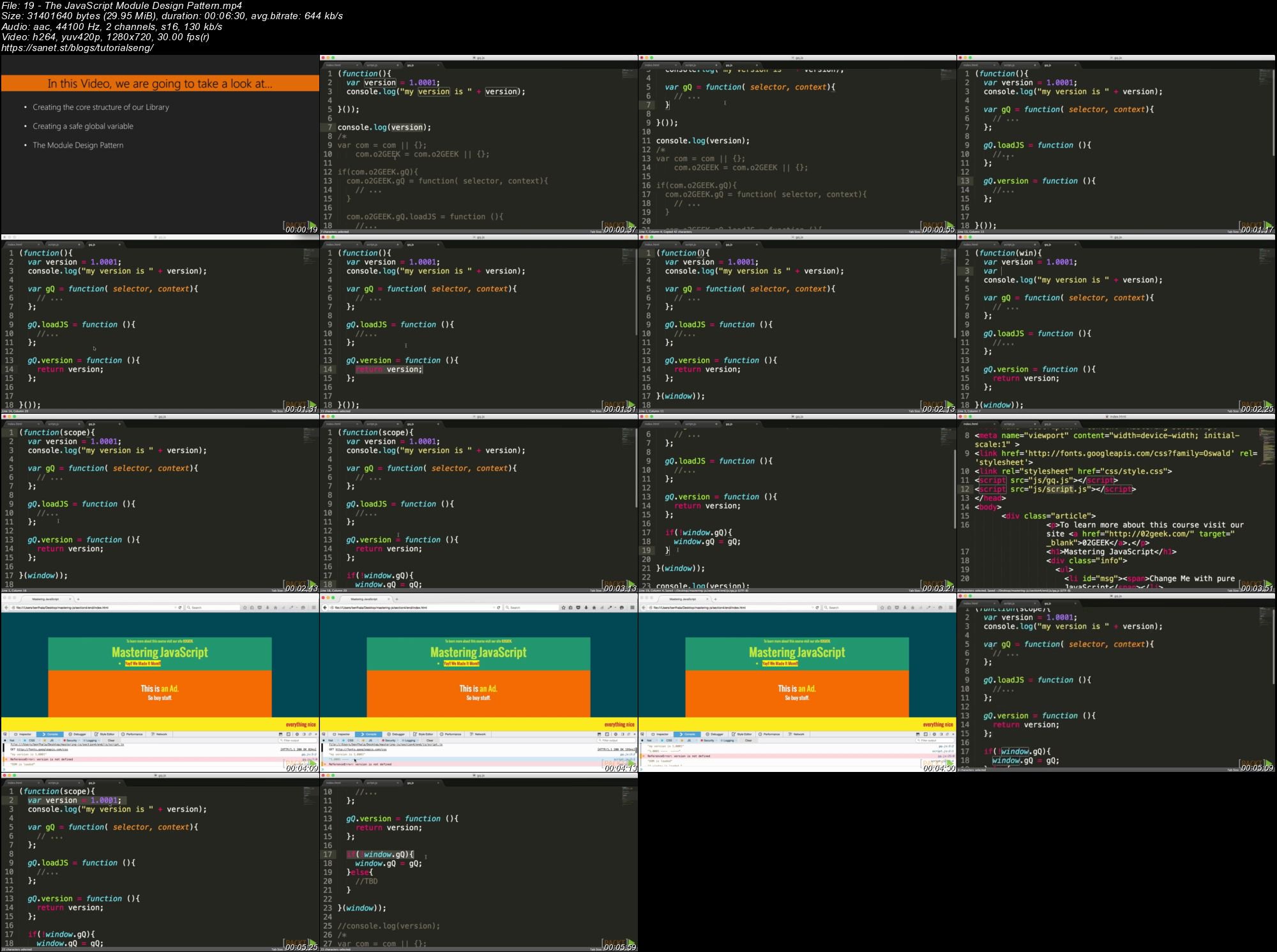
Task: Click 'Creating the core structure of our Library' bullet
Action: [101, 107]
